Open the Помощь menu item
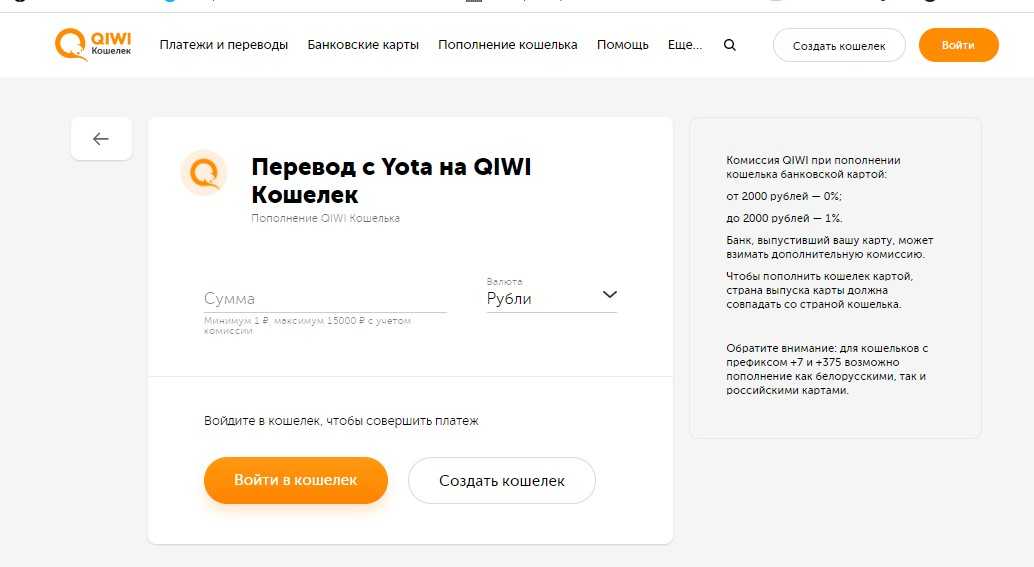Image resolution: width=1034 pixels, height=567 pixels. pos(623,45)
